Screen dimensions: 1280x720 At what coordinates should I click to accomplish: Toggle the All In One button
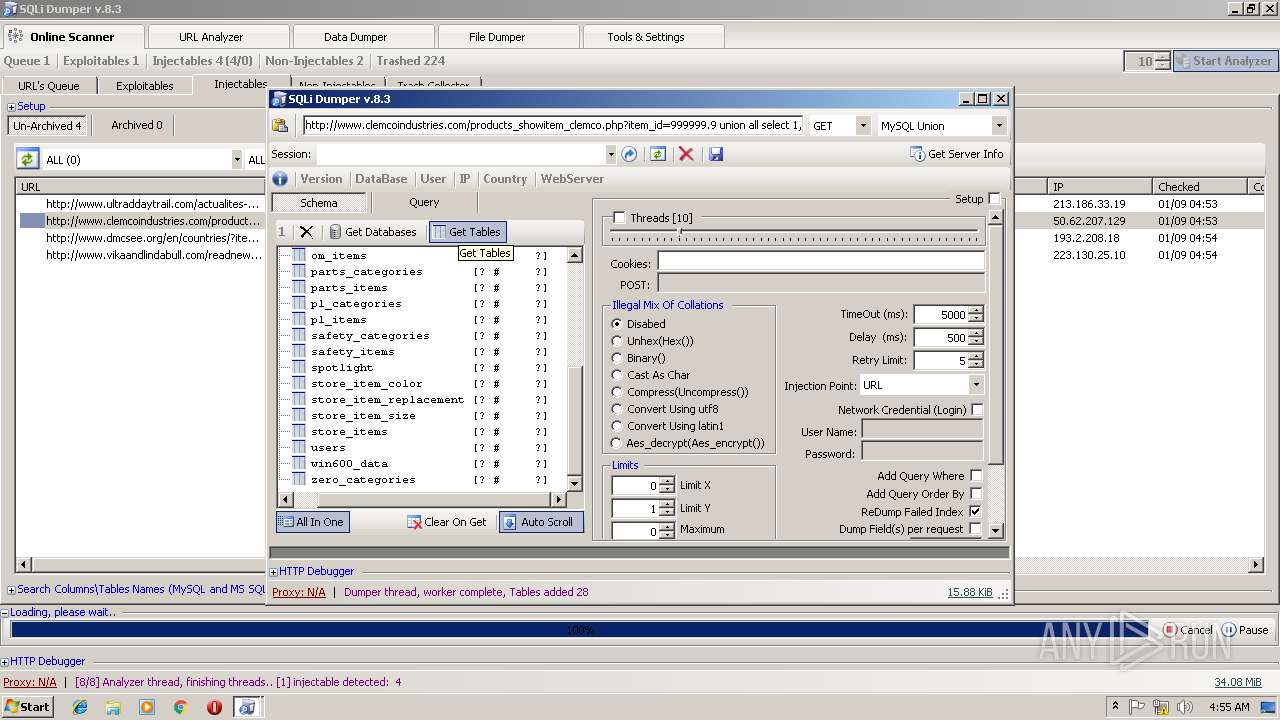coord(312,522)
